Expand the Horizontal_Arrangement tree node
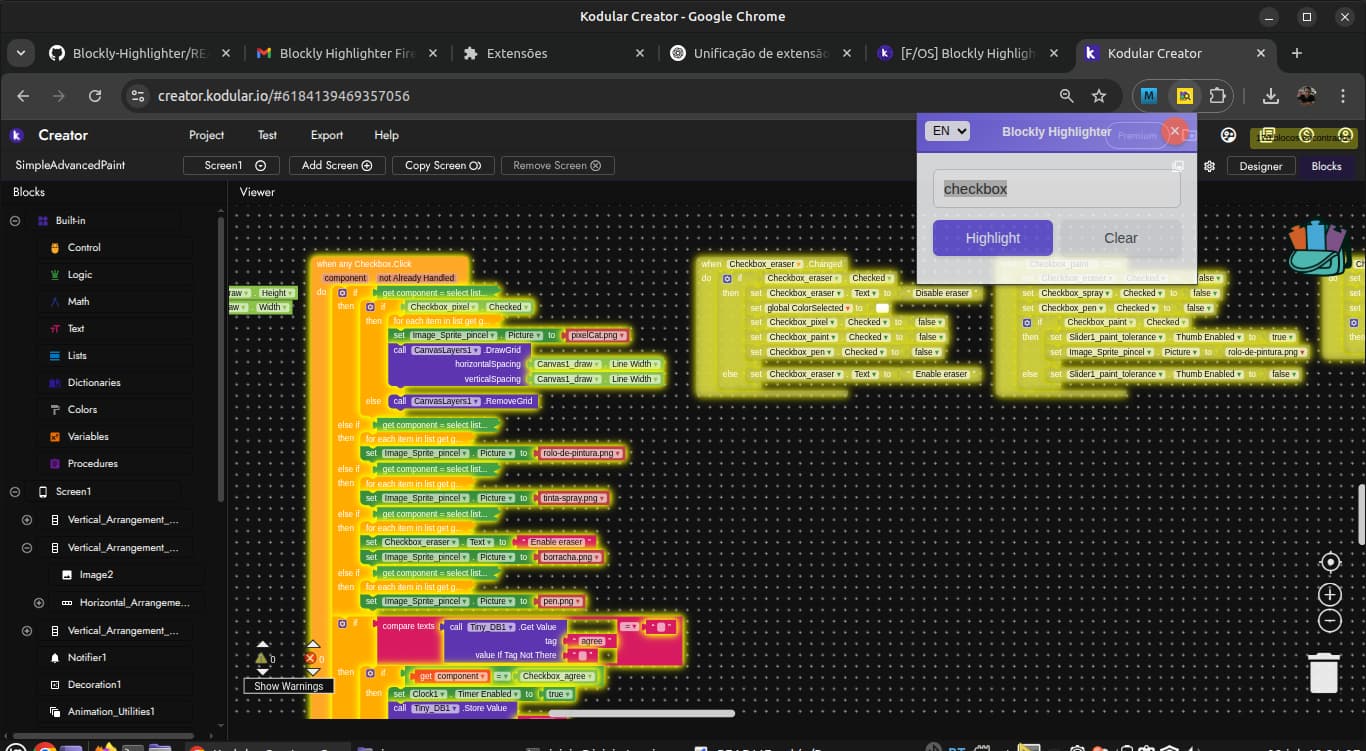Screen dimensions: 1366x751 tap(39, 603)
